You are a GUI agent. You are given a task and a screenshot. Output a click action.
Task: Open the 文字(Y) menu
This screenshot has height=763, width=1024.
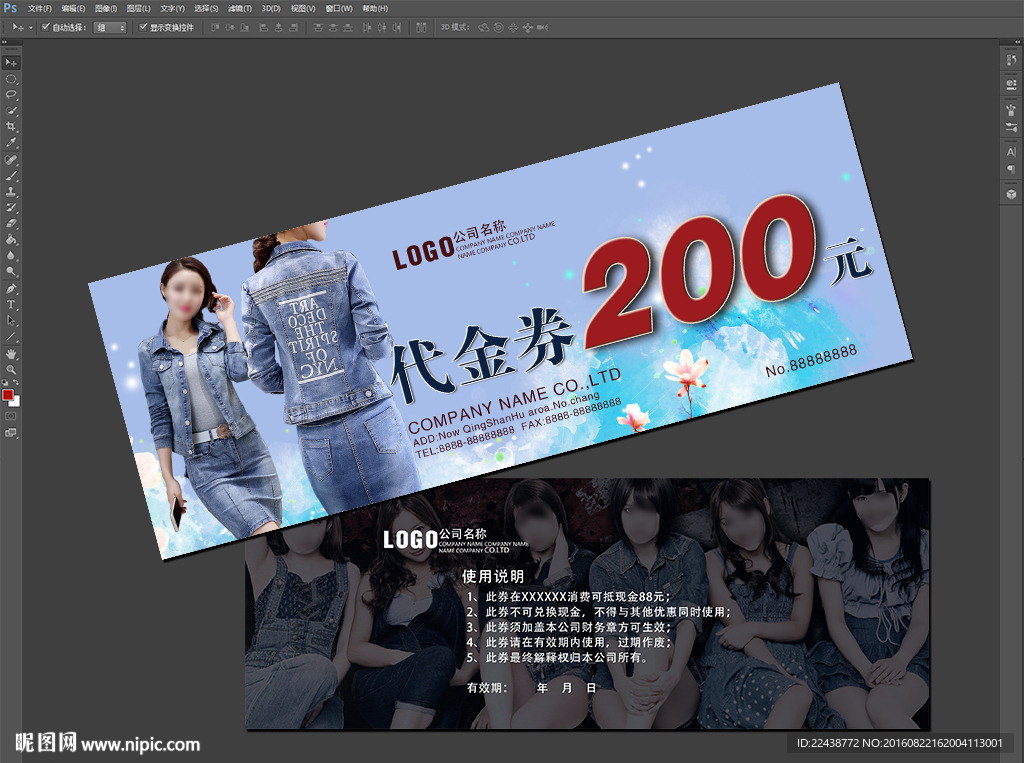pos(172,8)
